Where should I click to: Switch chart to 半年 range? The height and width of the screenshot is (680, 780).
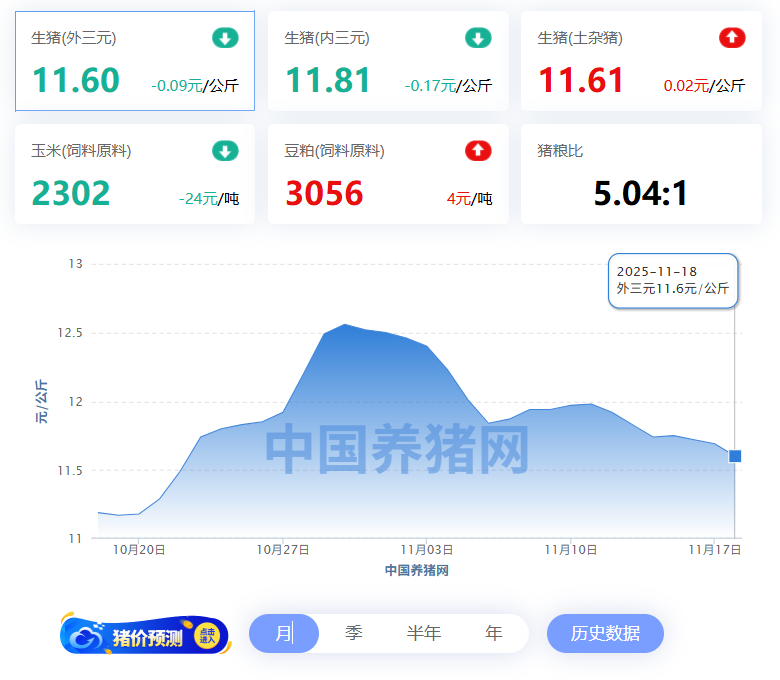(424, 633)
